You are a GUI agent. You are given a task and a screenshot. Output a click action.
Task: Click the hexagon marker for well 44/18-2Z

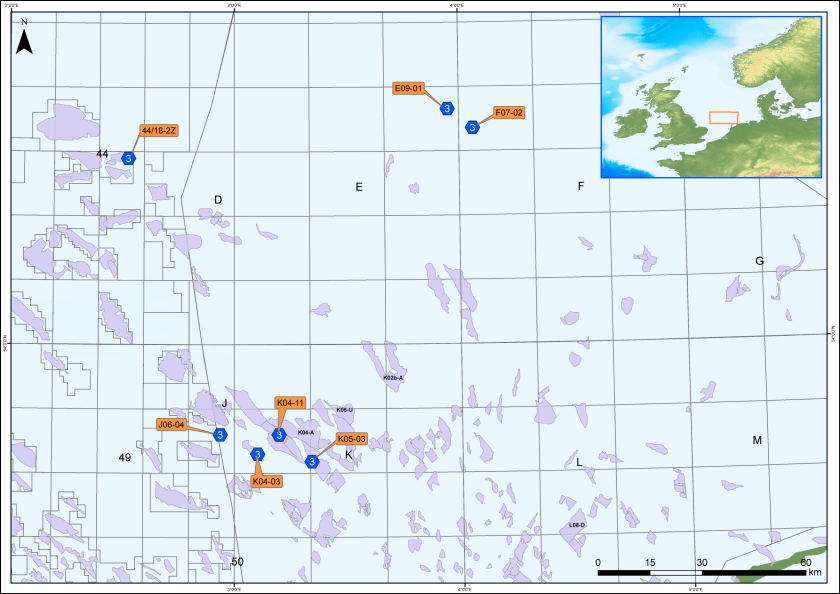[x=128, y=158]
